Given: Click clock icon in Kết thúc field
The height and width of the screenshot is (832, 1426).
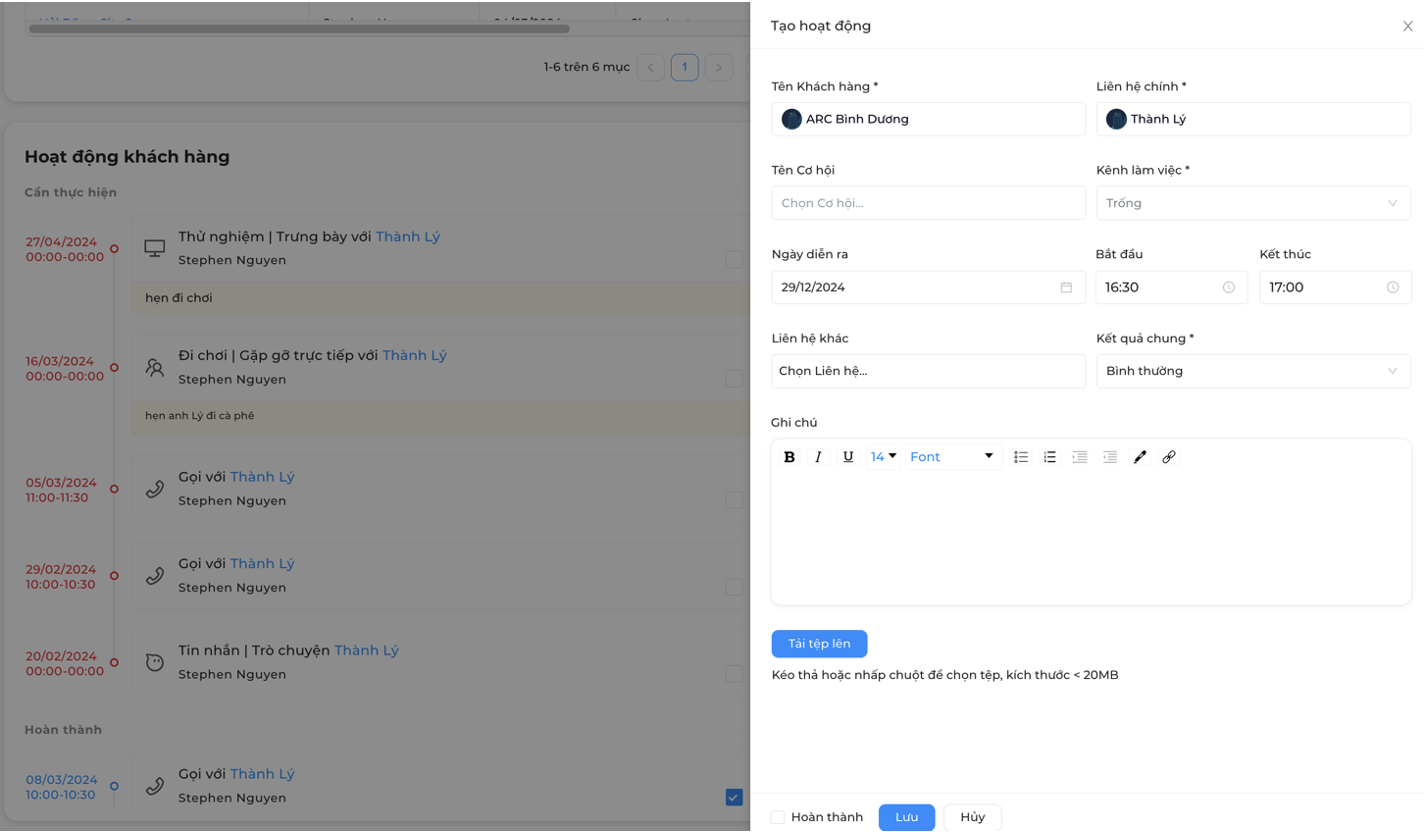Looking at the screenshot, I should point(1393,287).
